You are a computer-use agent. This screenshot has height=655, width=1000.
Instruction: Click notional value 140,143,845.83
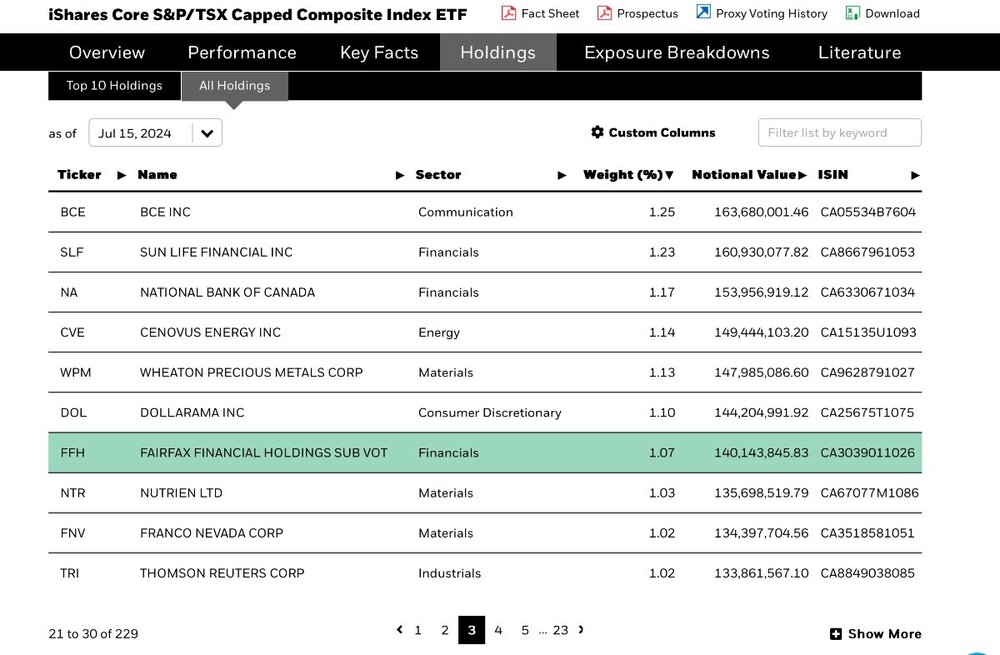[x=761, y=453]
